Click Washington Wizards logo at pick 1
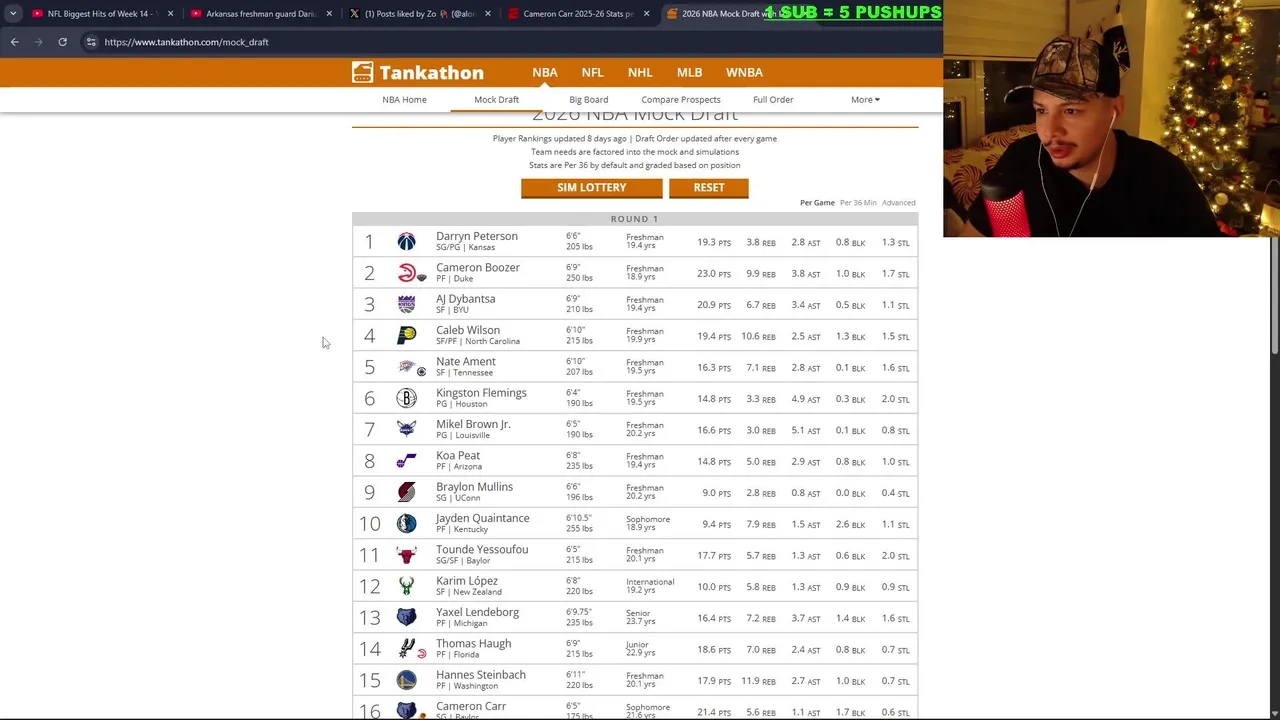Viewport: 1280px width, 720px height. [x=406, y=242]
